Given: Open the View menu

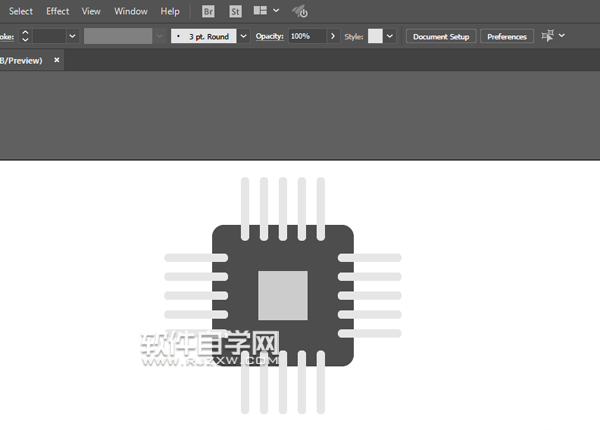Looking at the screenshot, I should pyautogui.click(x=91, y=11).
